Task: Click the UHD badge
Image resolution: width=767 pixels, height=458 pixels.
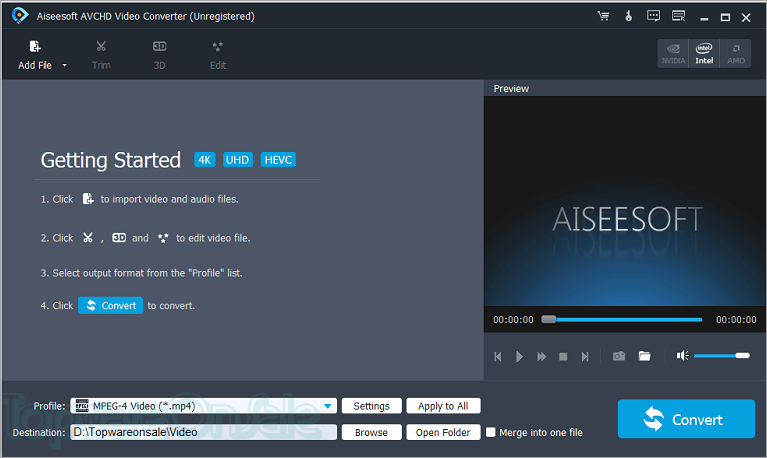Action: click(238, 160)
